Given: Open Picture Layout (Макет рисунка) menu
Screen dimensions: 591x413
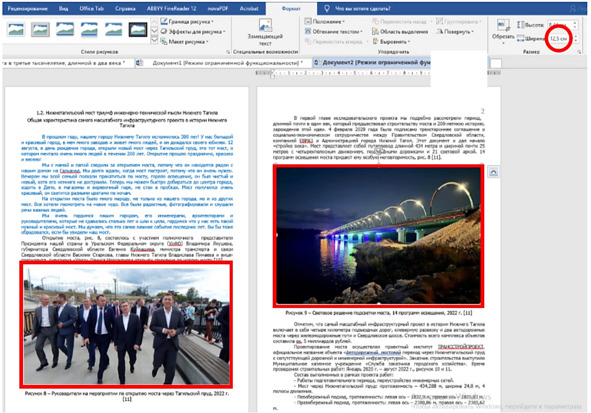Looking at the screenshot, I should coord(185,42).
